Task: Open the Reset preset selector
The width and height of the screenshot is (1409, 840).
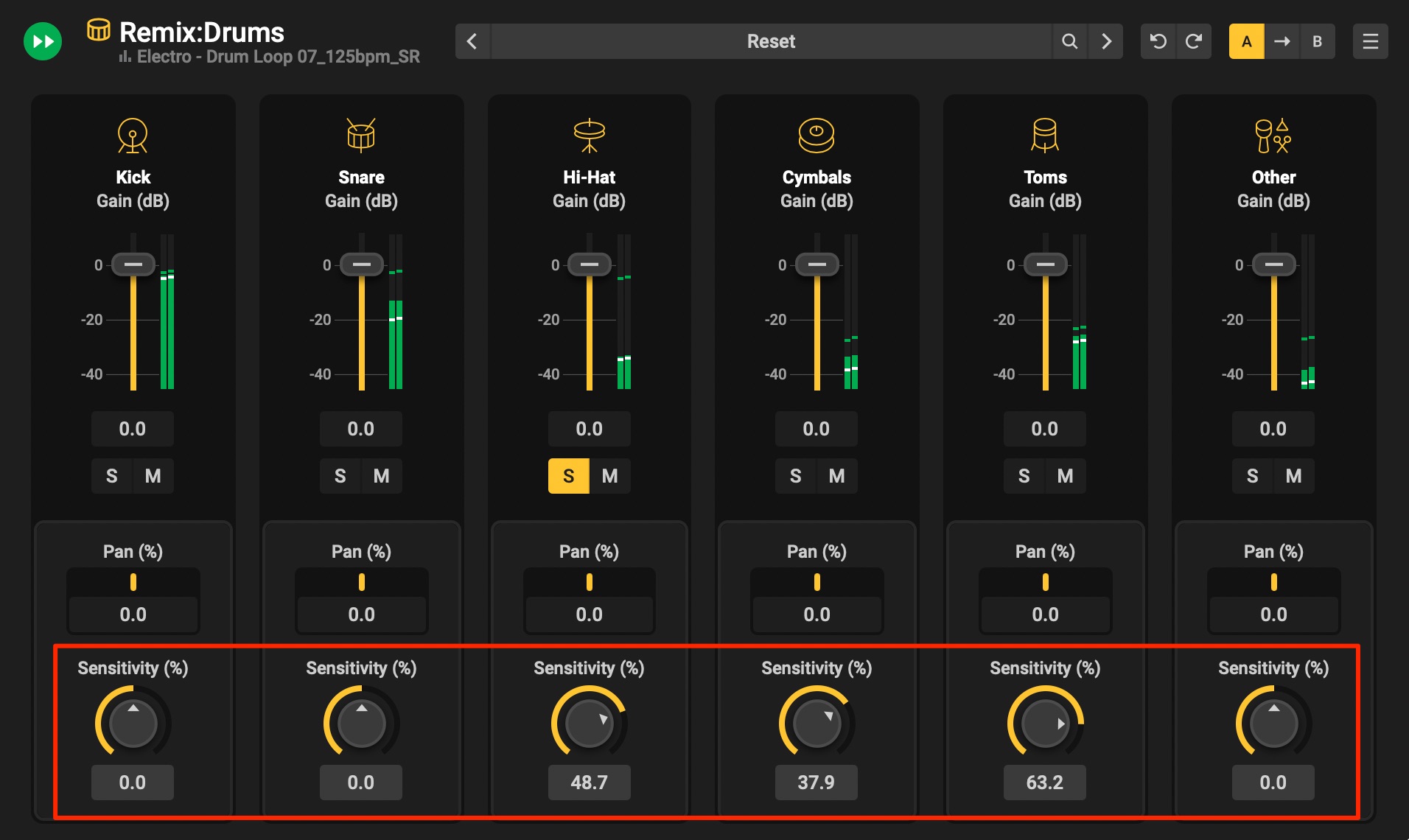Action: point(771,41)
